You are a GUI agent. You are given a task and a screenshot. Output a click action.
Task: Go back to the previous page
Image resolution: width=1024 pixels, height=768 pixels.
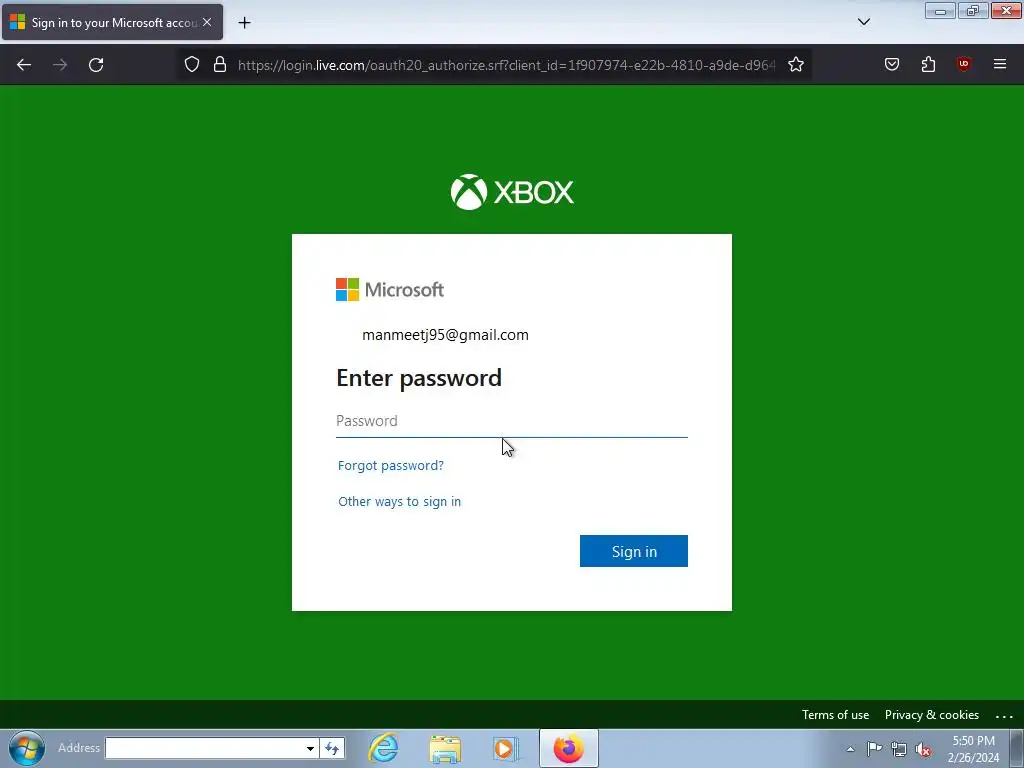click(x=24, y=65)
